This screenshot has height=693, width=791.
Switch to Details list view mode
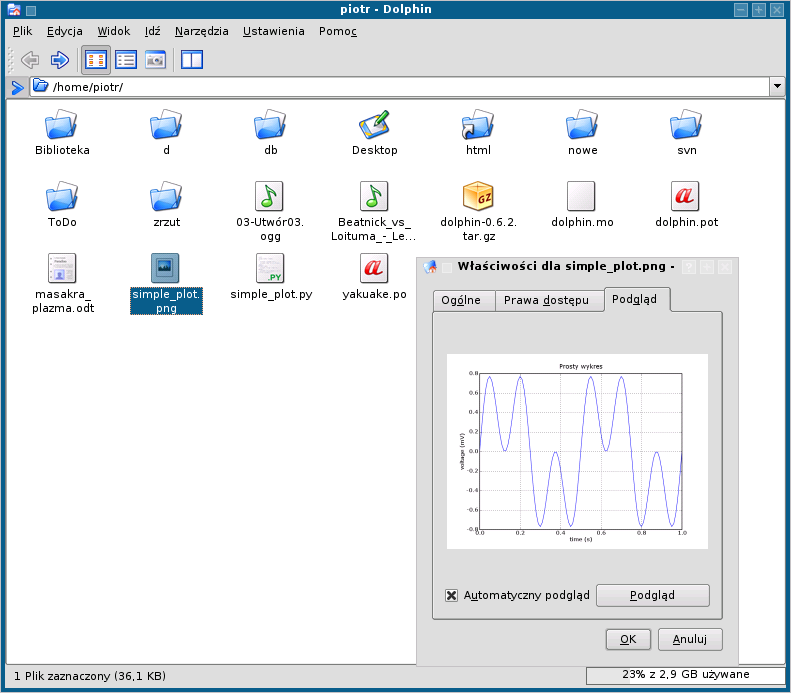coord(125,60)
